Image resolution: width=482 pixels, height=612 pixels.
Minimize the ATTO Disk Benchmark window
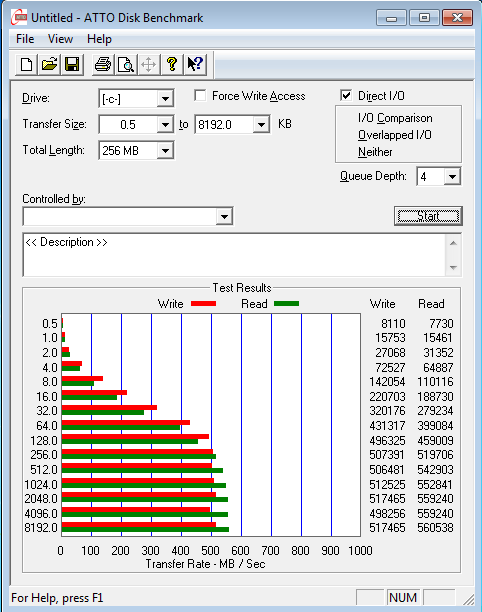(x=391, y=18)
